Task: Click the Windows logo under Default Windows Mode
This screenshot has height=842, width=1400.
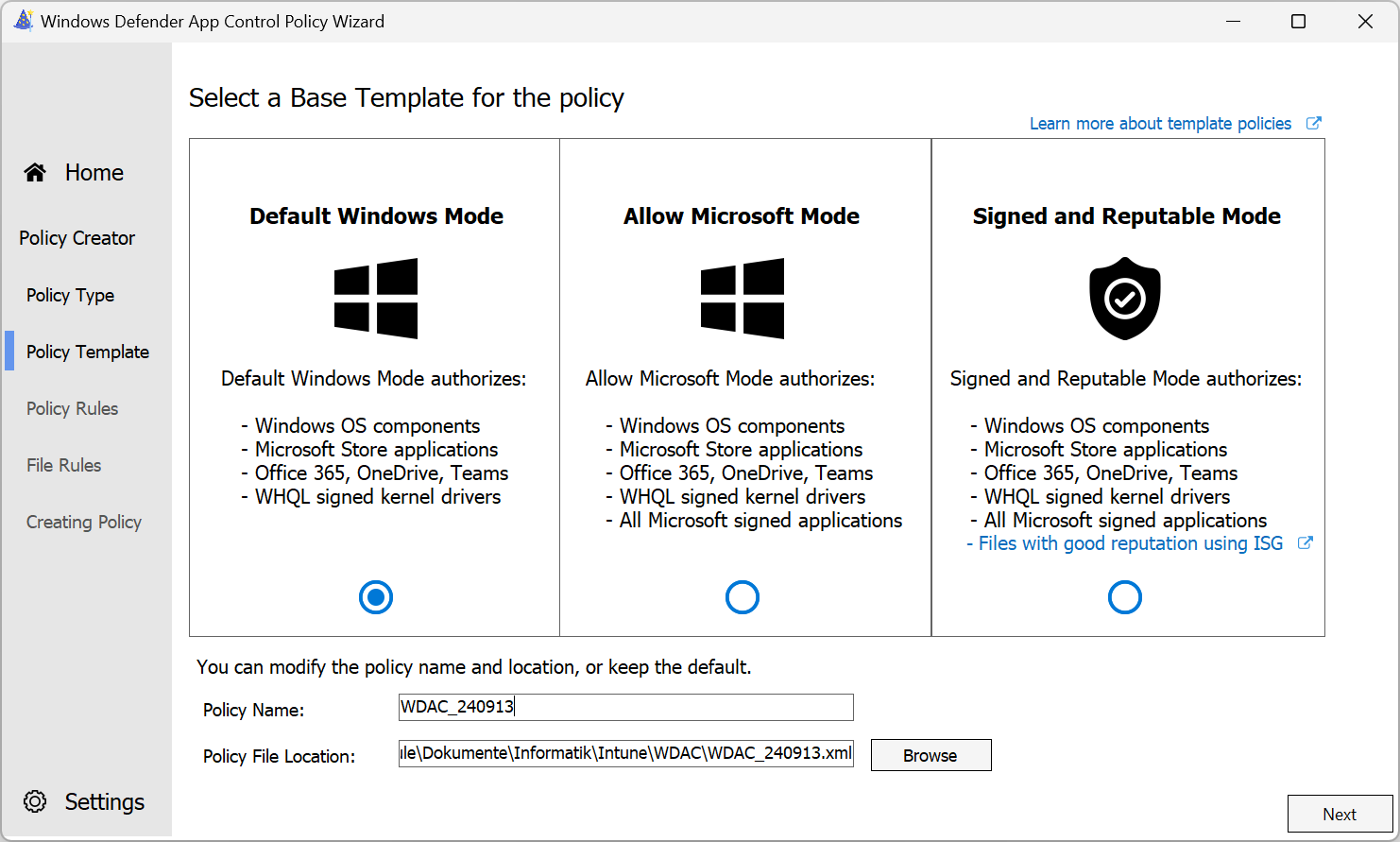Action: 376,299
